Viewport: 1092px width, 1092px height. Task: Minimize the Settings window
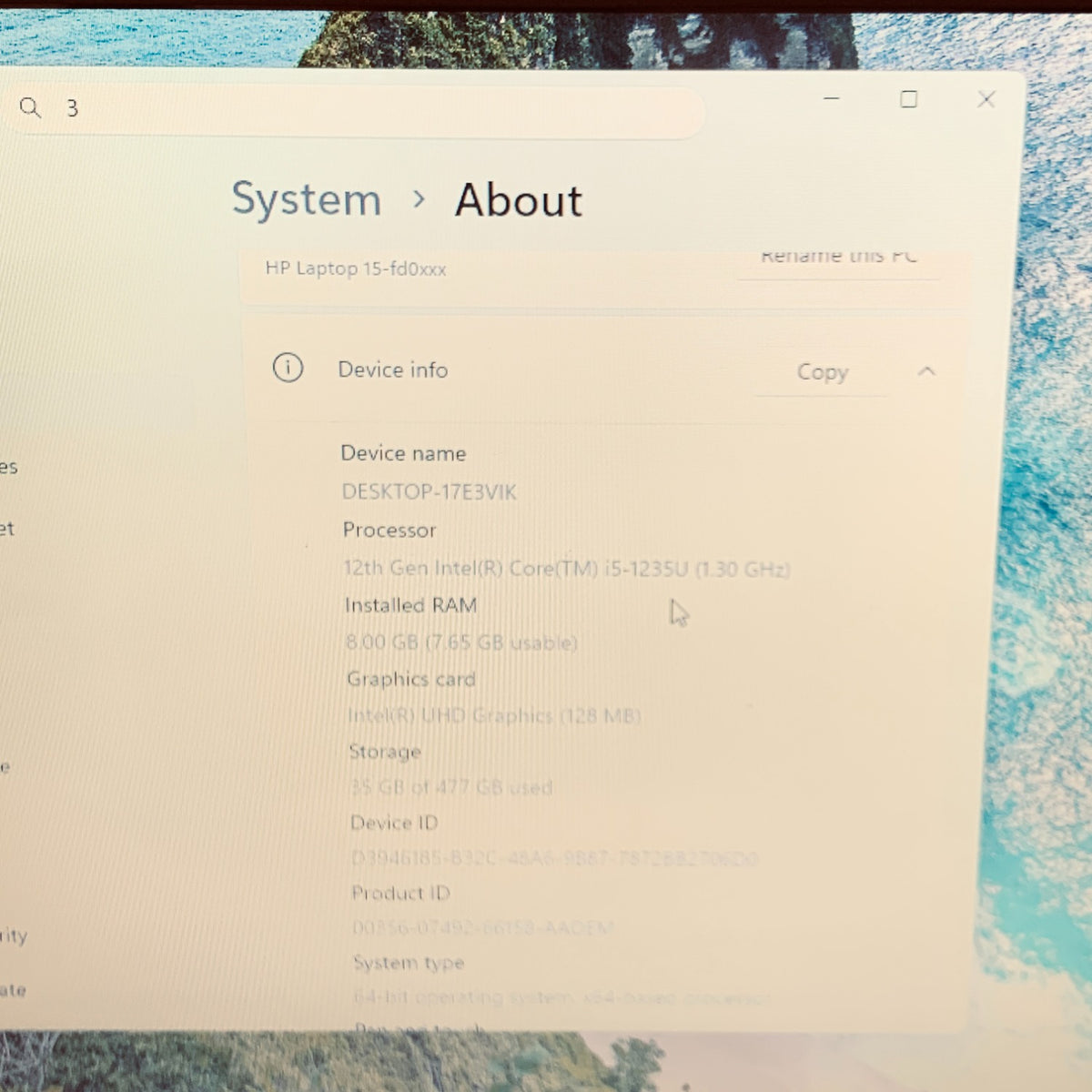pyautogui.click(x=831, y=98)
